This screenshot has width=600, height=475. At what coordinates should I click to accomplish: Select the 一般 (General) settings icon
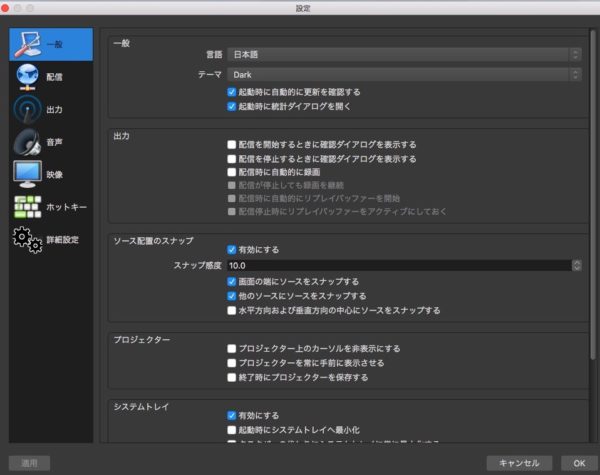click(27, 44)
